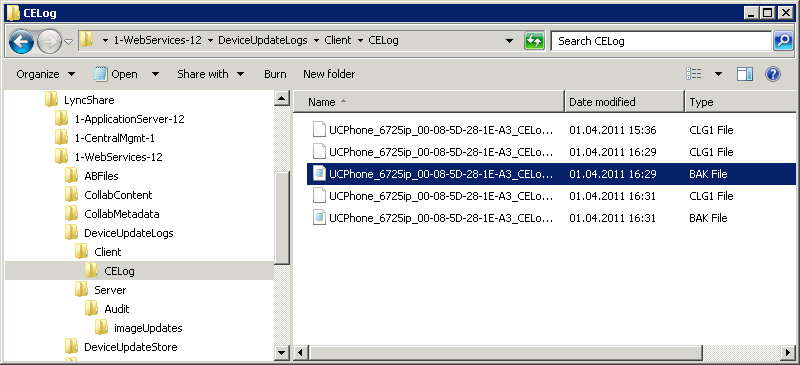
Task: Select CollabMetadata folder in tree
Action: (x=121, y=214)
